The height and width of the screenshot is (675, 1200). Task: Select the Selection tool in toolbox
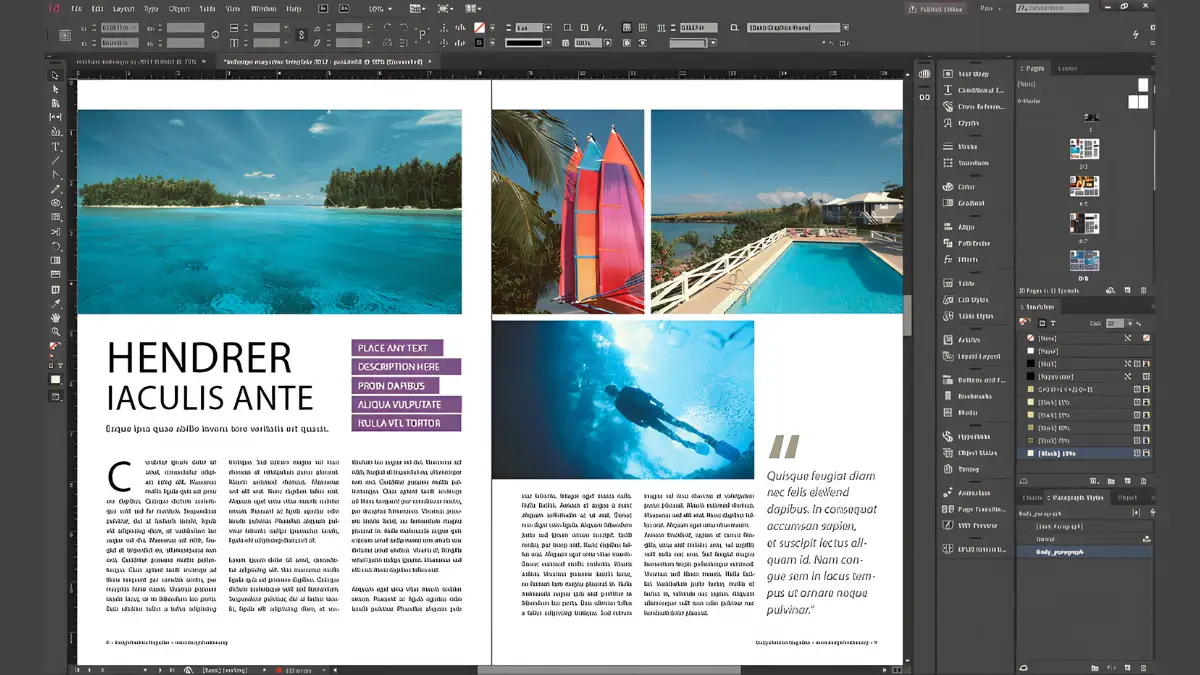tap(56, 75)
